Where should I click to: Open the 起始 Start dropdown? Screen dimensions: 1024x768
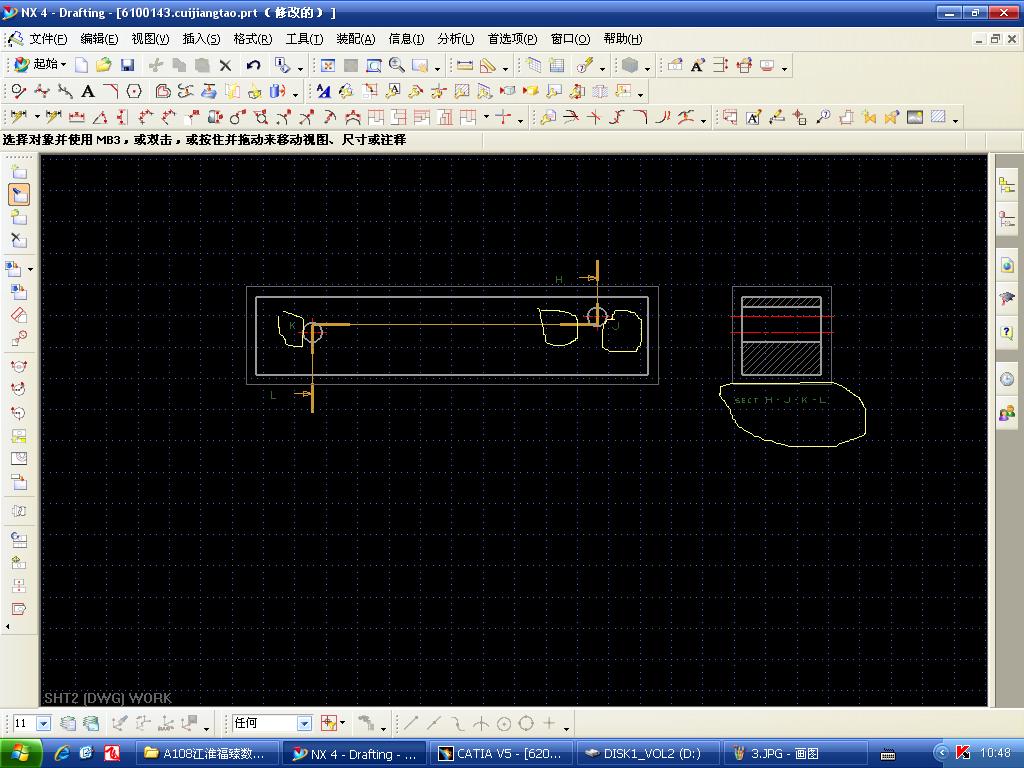tap(40, 64)
